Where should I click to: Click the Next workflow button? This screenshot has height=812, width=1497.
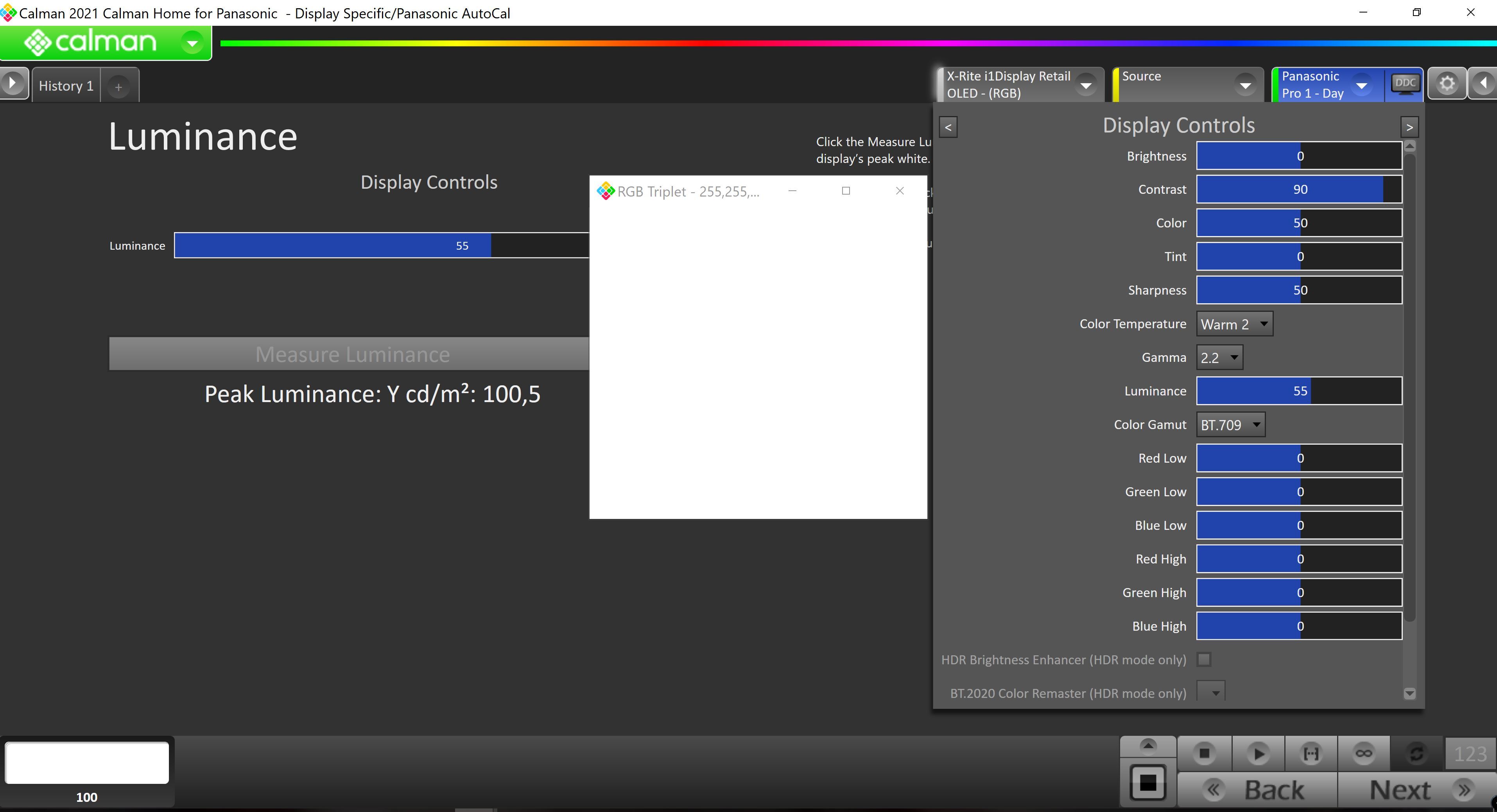[x=1416, y=790]
